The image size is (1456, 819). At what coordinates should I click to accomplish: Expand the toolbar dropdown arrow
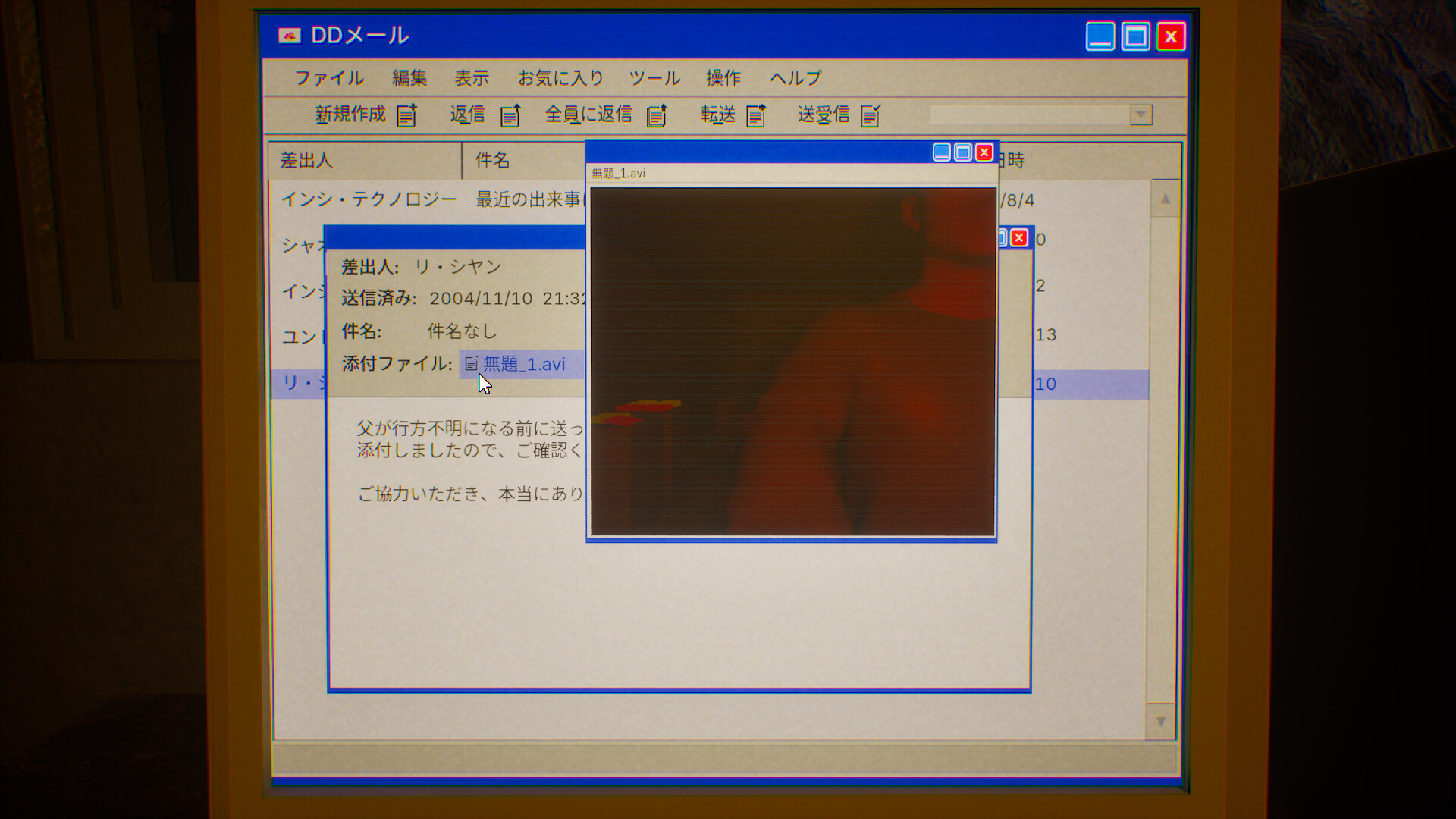pyautogui.click(x=1141, y=115)
